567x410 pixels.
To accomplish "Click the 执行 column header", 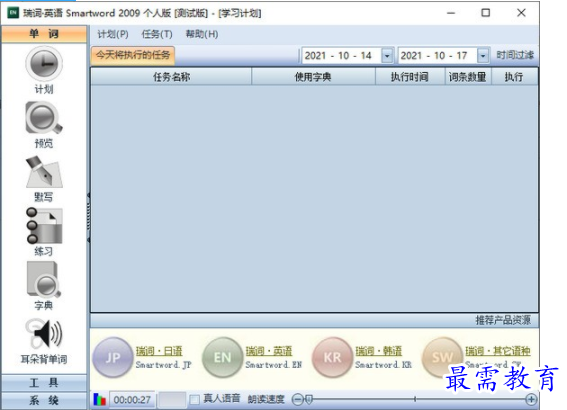I will click(x=514, y=77).
